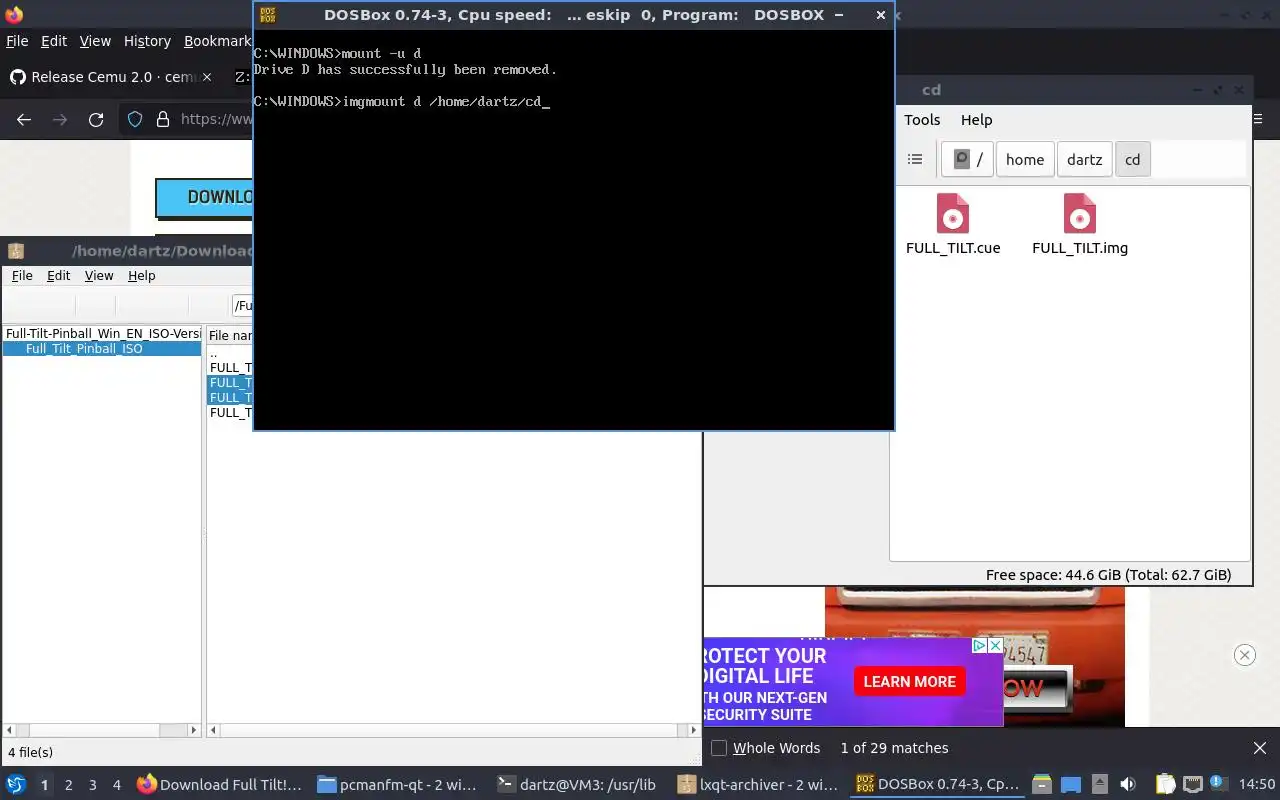1280x800 pixels.
Task: Click the 'File name' column header
Action: click(x=231, y=336)
